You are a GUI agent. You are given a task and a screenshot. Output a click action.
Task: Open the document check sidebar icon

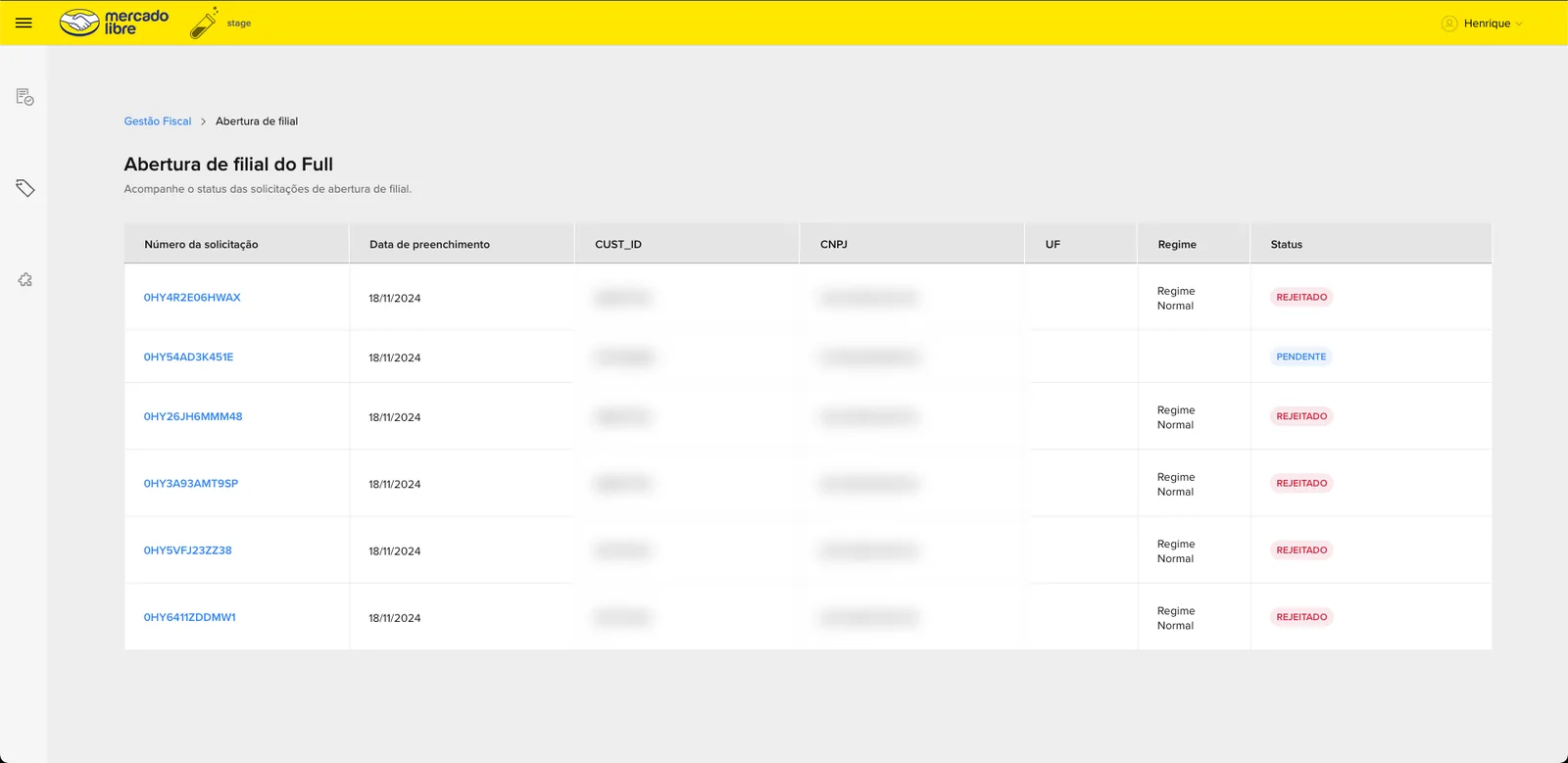[x=24, y=96]
